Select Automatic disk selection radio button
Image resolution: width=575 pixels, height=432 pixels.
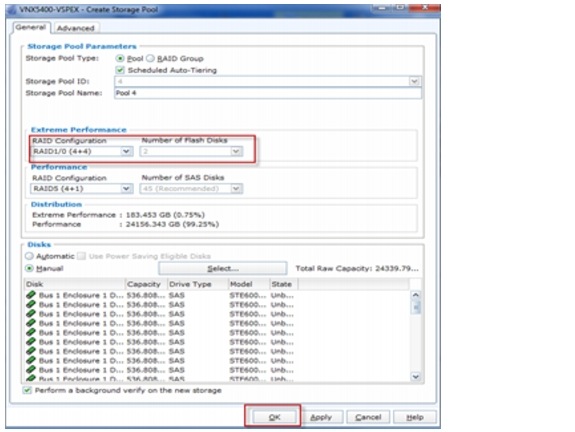point(29,256)
